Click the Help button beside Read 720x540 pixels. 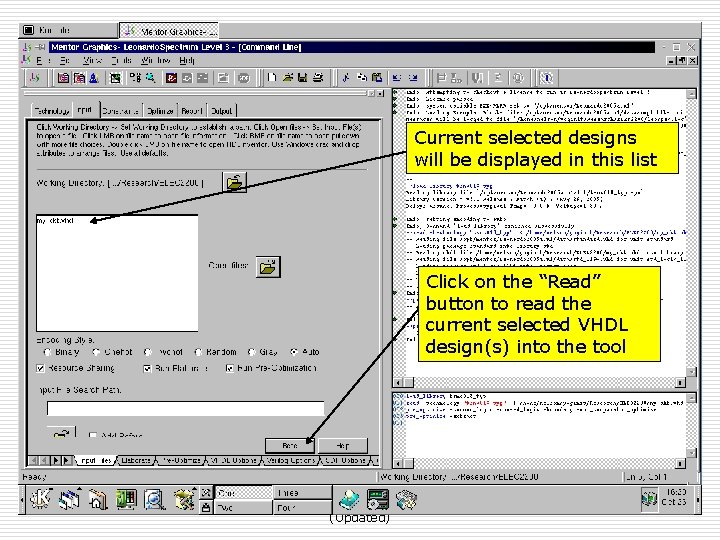[x=343, y=445]
